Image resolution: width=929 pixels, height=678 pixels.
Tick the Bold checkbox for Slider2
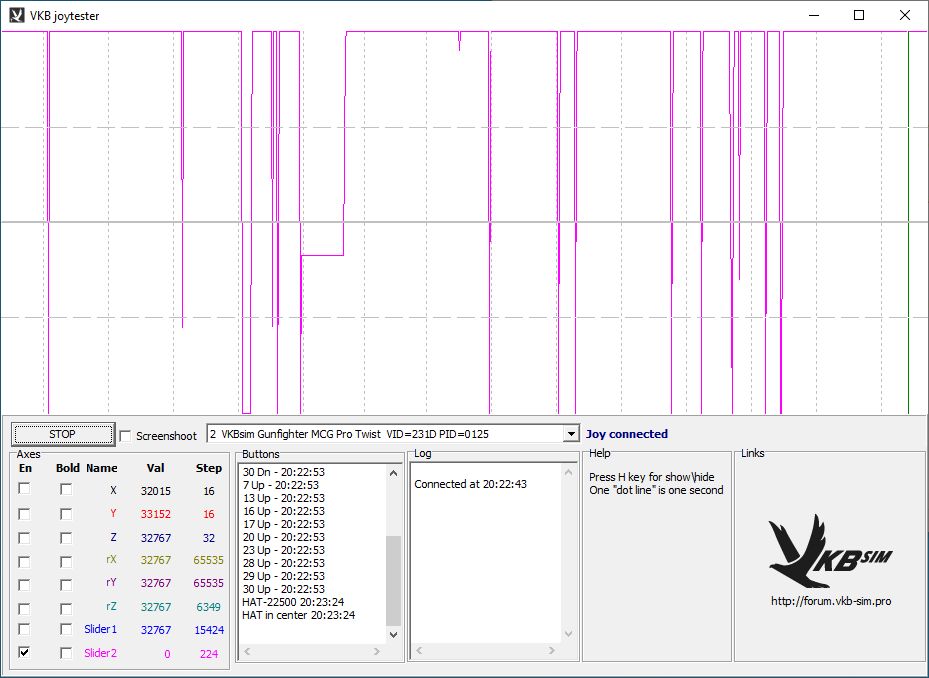66,653
